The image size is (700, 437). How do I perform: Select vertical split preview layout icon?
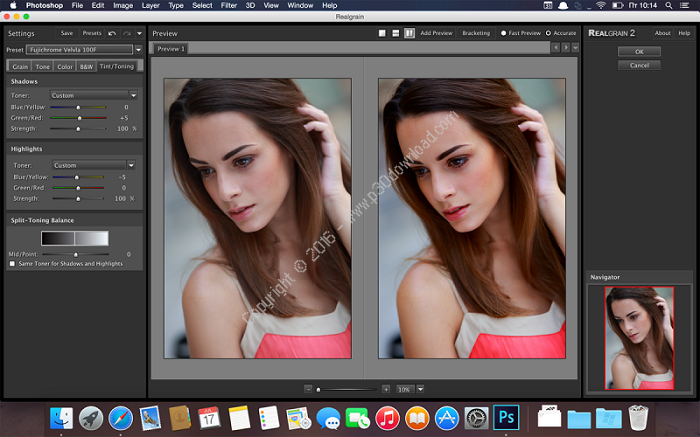tap(410, 33)
